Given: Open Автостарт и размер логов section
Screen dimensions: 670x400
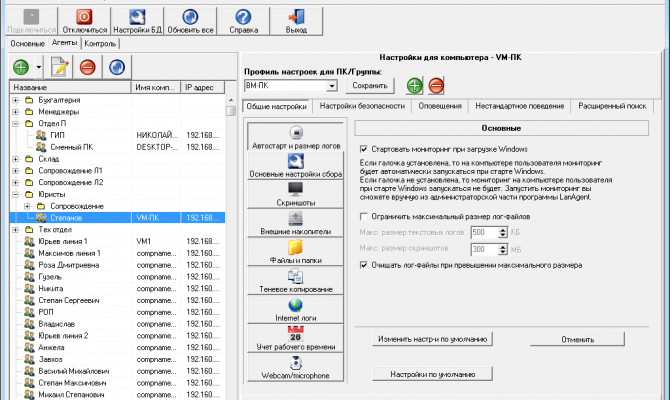Looking at the screenshot, I should (x=296, y=137).
